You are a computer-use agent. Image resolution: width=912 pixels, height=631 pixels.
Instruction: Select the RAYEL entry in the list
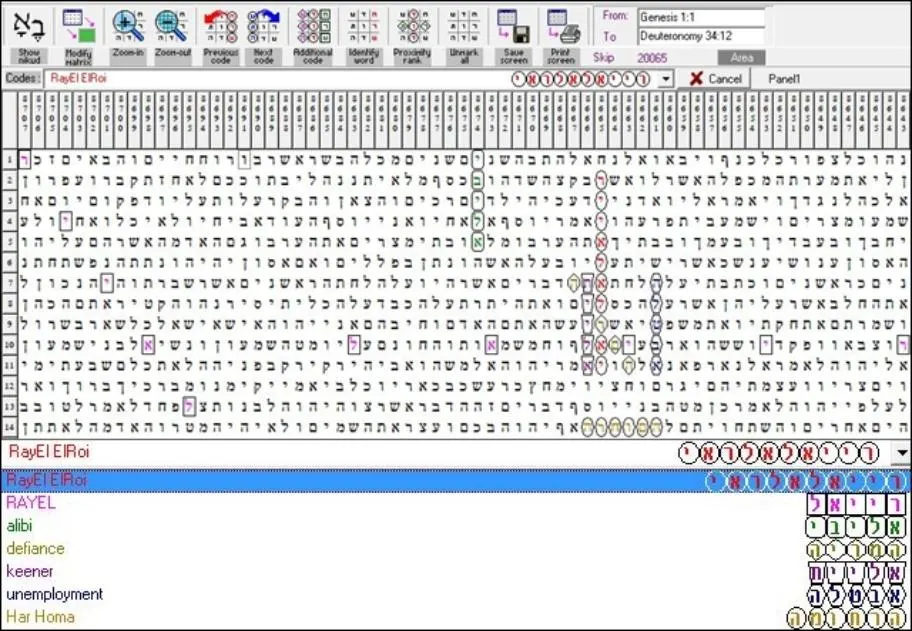[x=455, y=503]
